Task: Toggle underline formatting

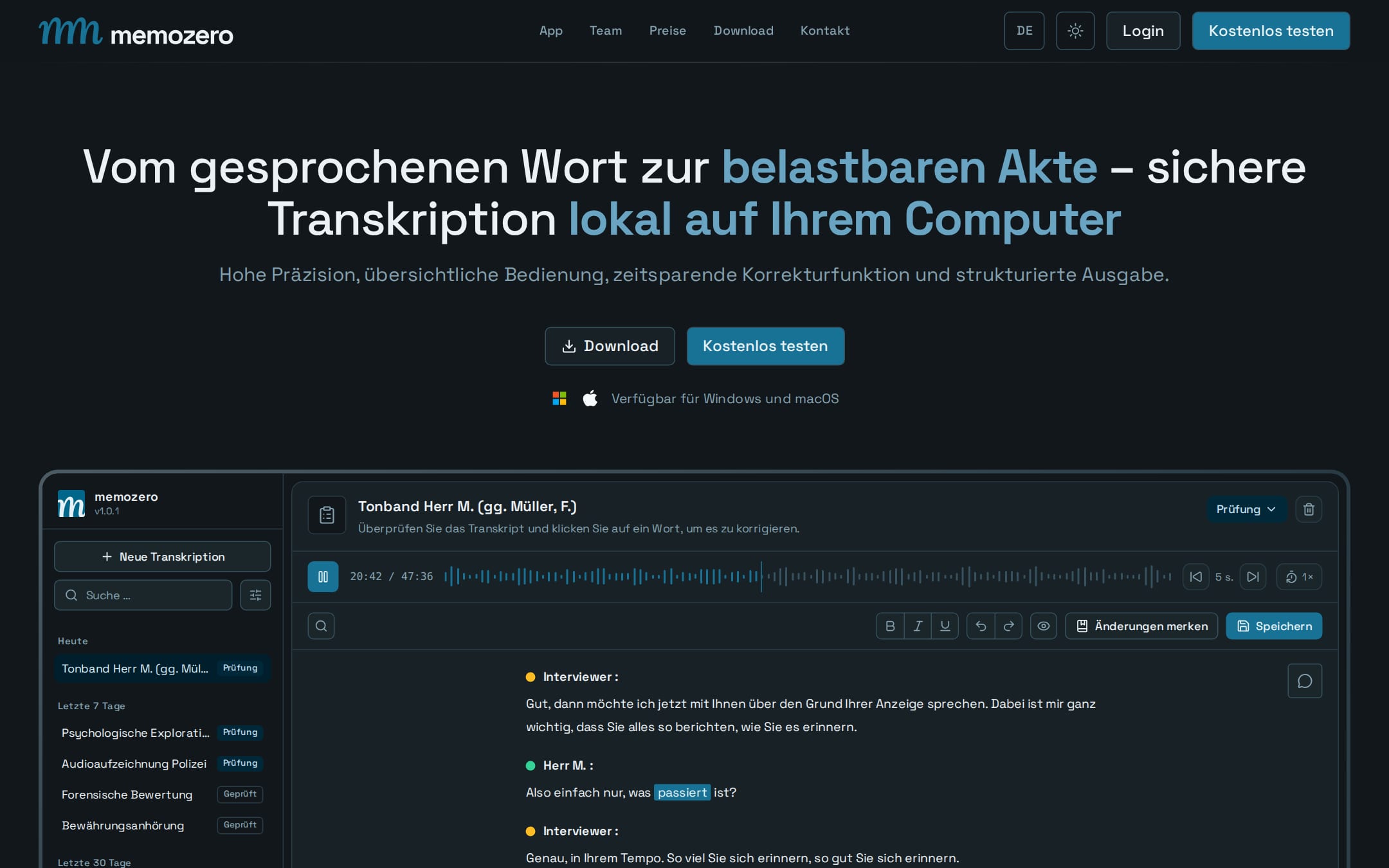Action: click(x=945, y=626)
